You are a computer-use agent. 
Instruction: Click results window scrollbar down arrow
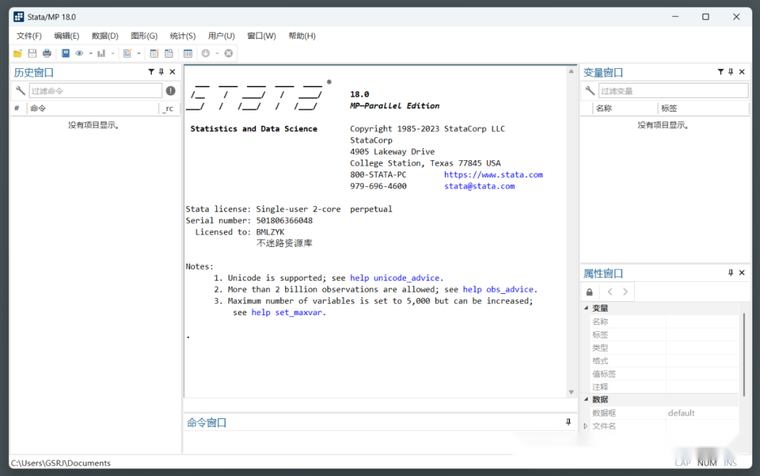(x=571, y=392)
